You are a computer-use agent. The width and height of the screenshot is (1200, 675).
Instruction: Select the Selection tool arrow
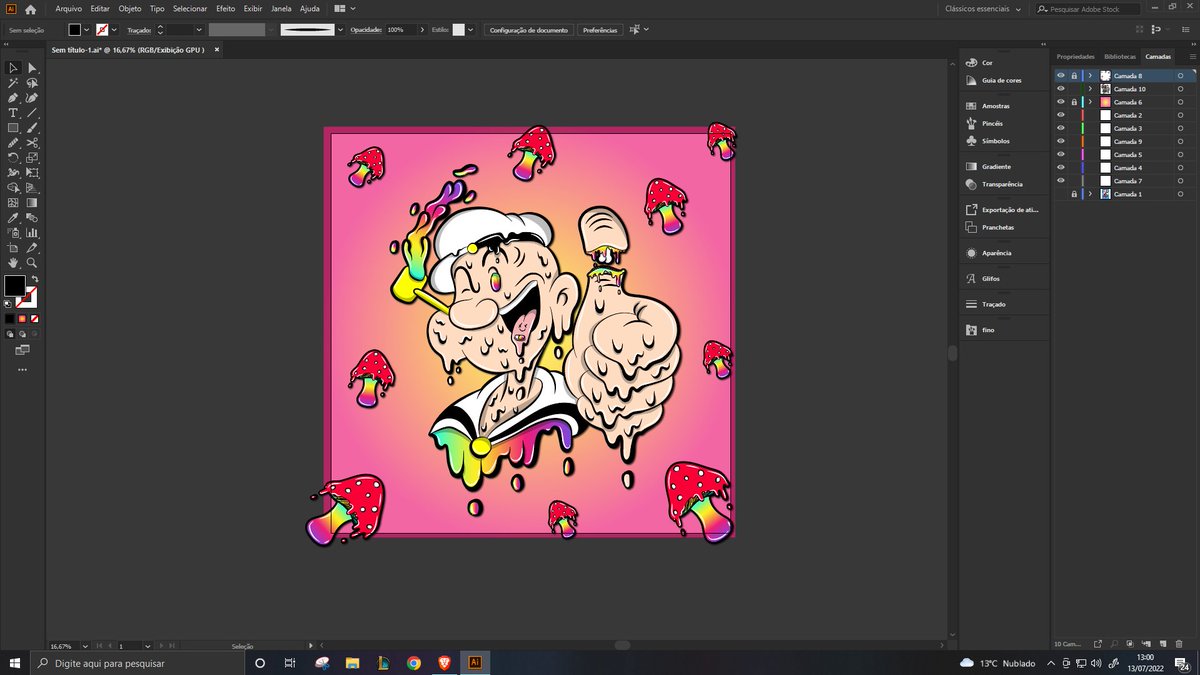tap(13, 68)
